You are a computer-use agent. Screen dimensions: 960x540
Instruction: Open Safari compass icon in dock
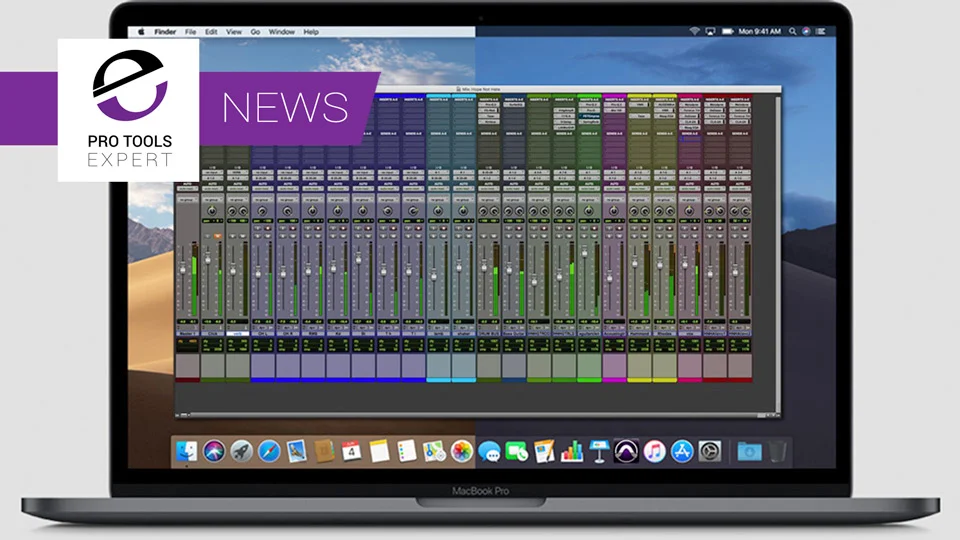pos(269,452)
